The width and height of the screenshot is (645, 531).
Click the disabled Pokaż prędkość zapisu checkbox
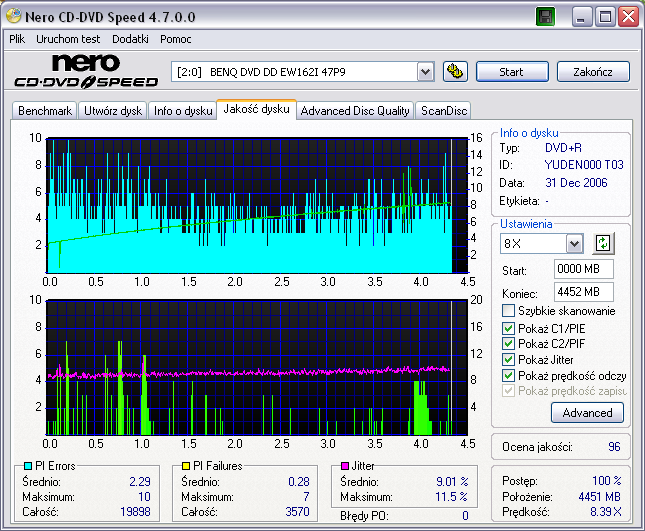point(508,391)
